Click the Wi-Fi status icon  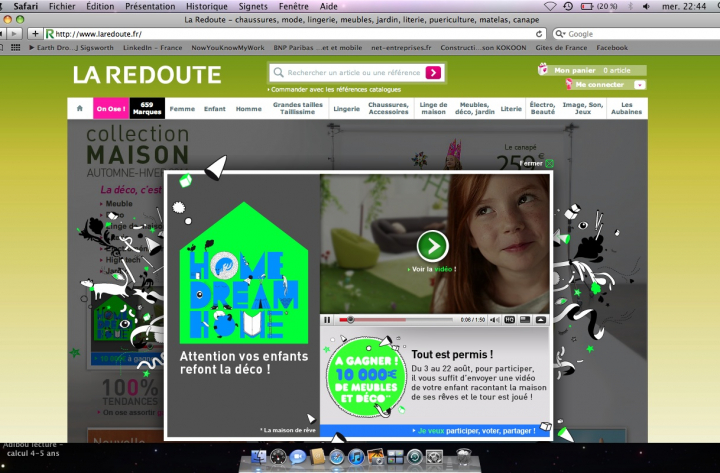click(x=550, y=6)
